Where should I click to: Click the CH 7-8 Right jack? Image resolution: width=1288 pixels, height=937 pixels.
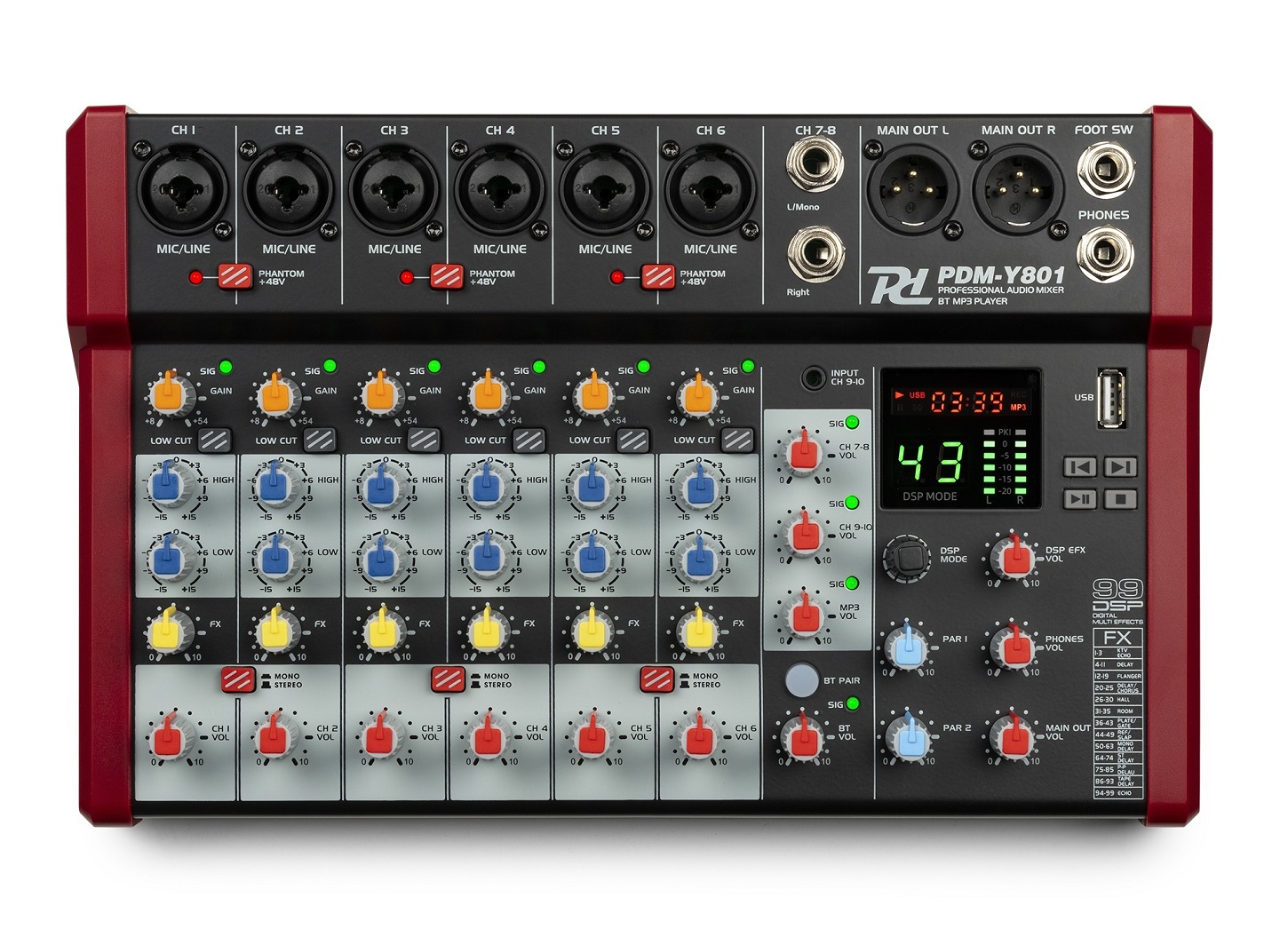coord(815,253)
